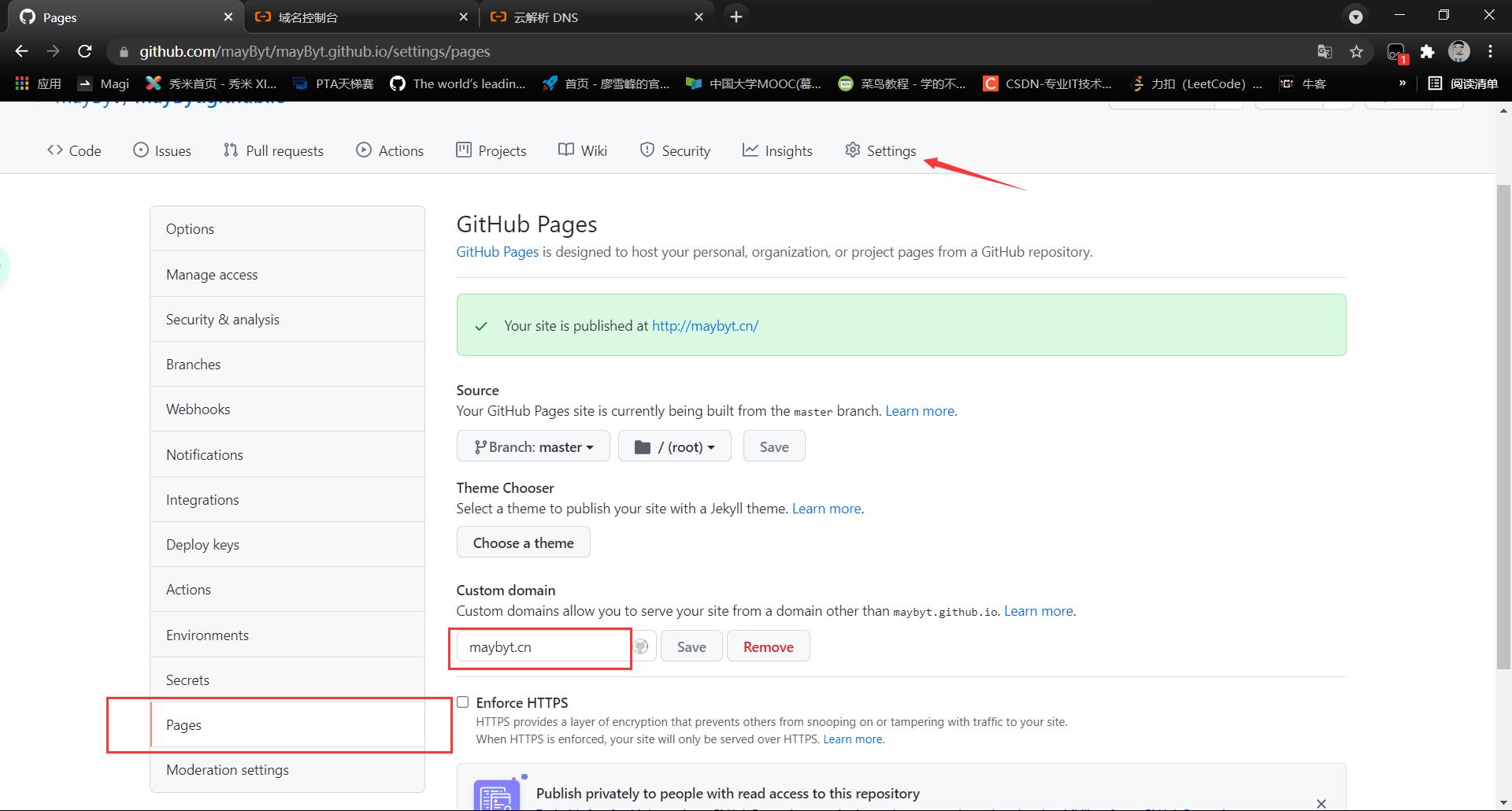
Task: Open the 阅读清单 reading list
Action: coord(1463,83)
